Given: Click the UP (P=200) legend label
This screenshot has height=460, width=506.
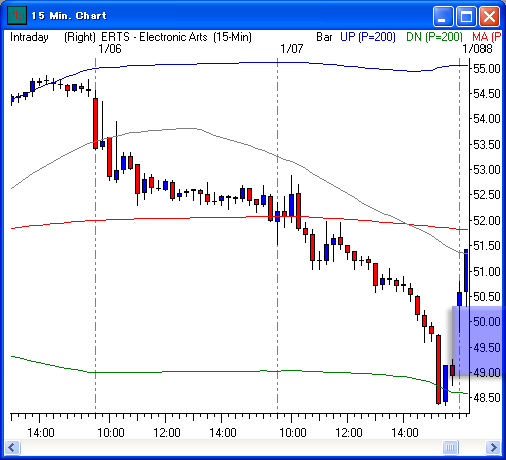Looking at the screenshot, I should 368,37.
